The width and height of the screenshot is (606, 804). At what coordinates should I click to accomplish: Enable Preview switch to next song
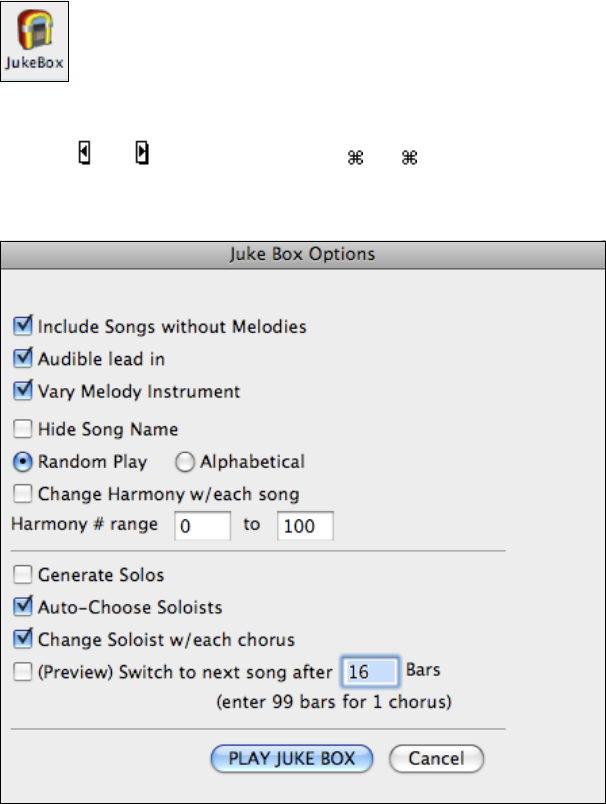tap(23, 672)
